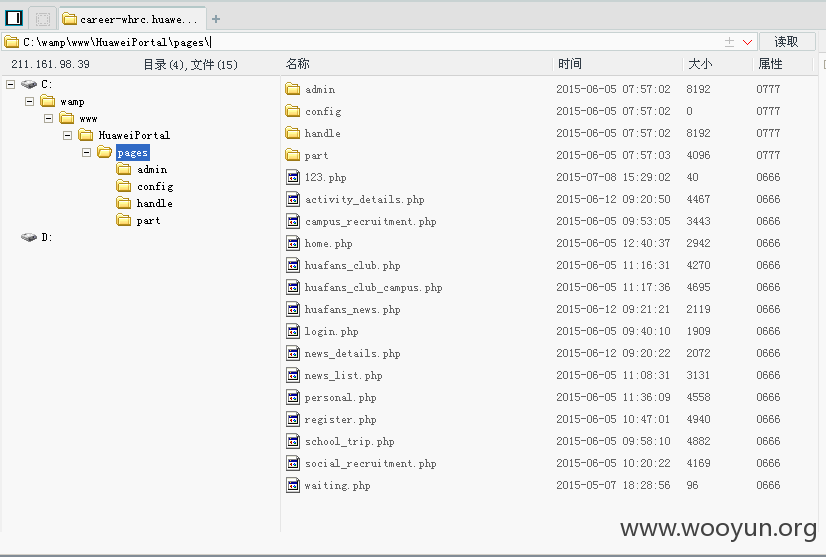Click campus_recruitment.php file icon
This screenshot has width=826, height=557.
coord(293,221)
